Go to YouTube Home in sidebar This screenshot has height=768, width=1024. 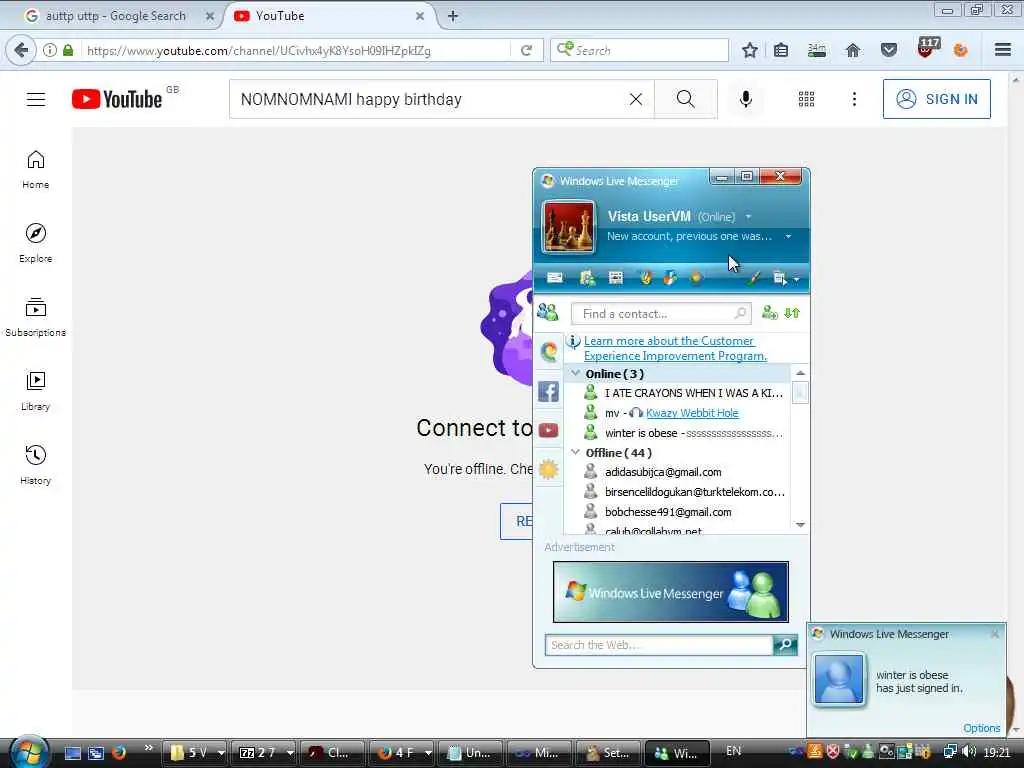36,169
